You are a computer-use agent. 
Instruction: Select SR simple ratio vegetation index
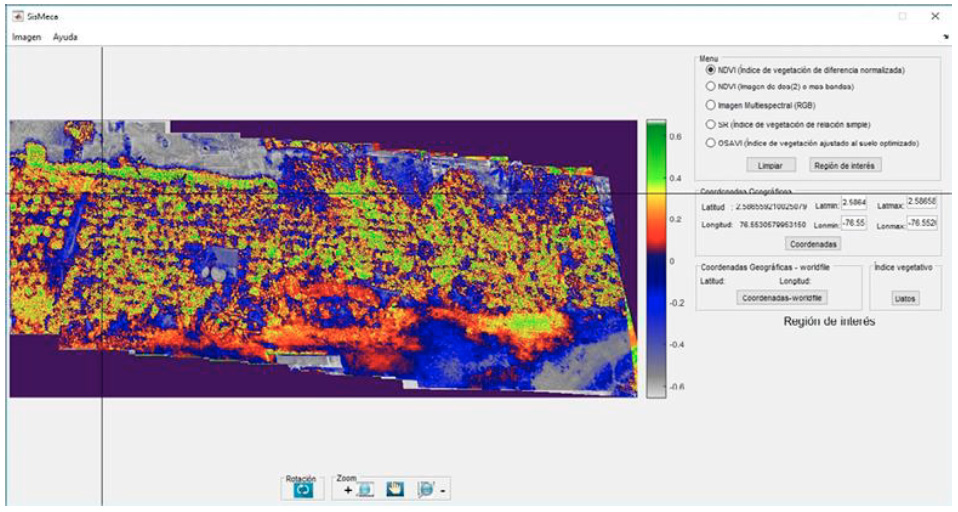click(711, 124)
